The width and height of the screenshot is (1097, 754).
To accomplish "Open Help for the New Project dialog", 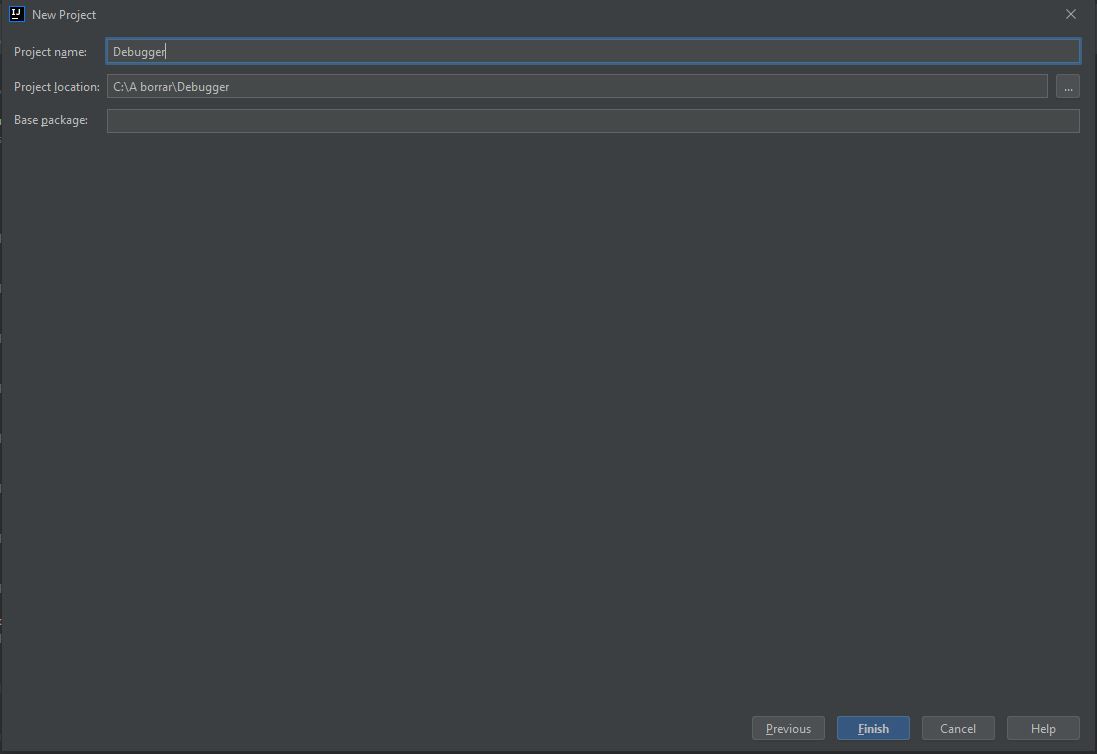I will tap(1043, 728).
